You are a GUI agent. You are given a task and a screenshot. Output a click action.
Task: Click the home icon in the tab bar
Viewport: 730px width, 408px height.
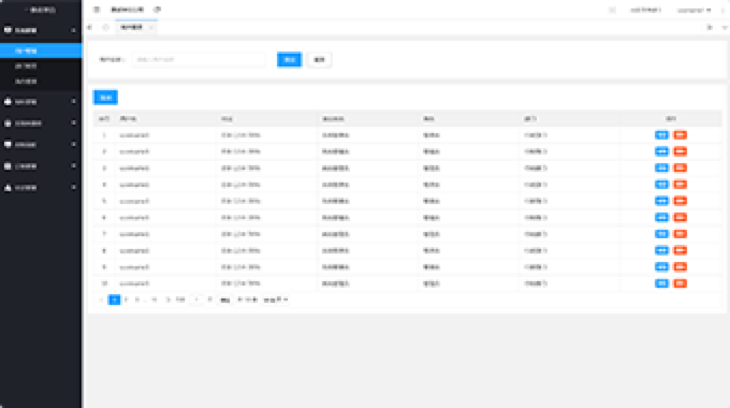pyautogui.click(x=105, y=27)
